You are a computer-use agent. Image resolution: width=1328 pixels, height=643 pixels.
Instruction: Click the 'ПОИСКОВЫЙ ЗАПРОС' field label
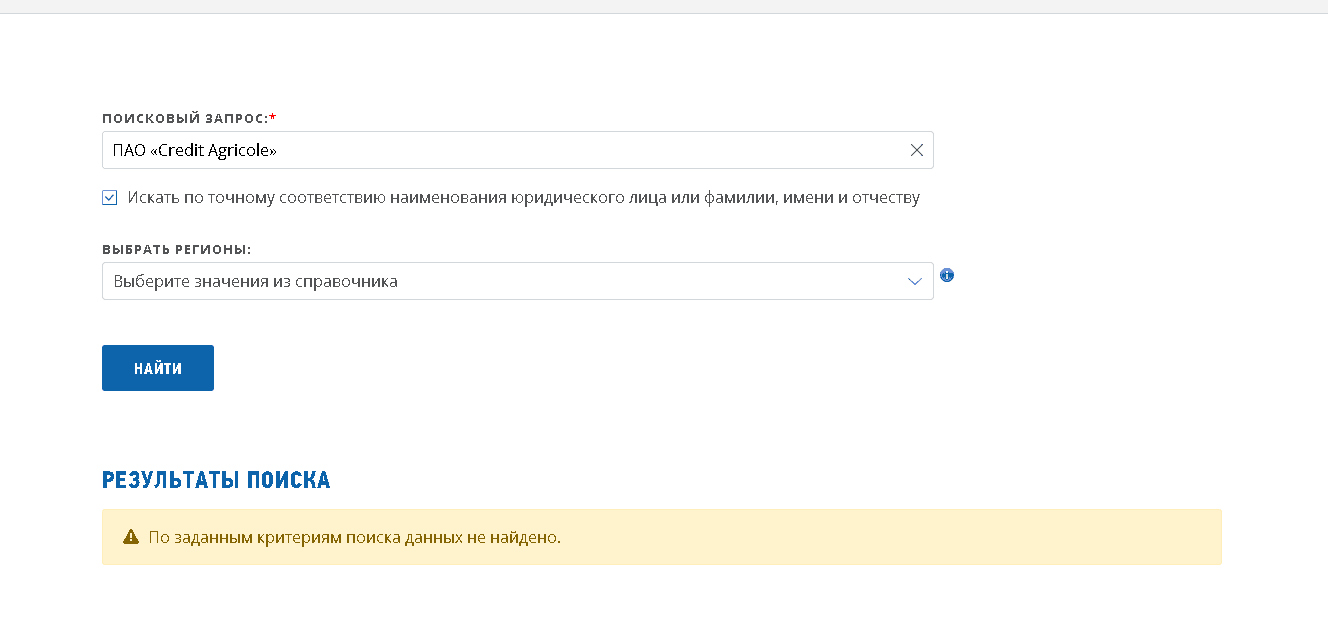(x=184, y=118)
